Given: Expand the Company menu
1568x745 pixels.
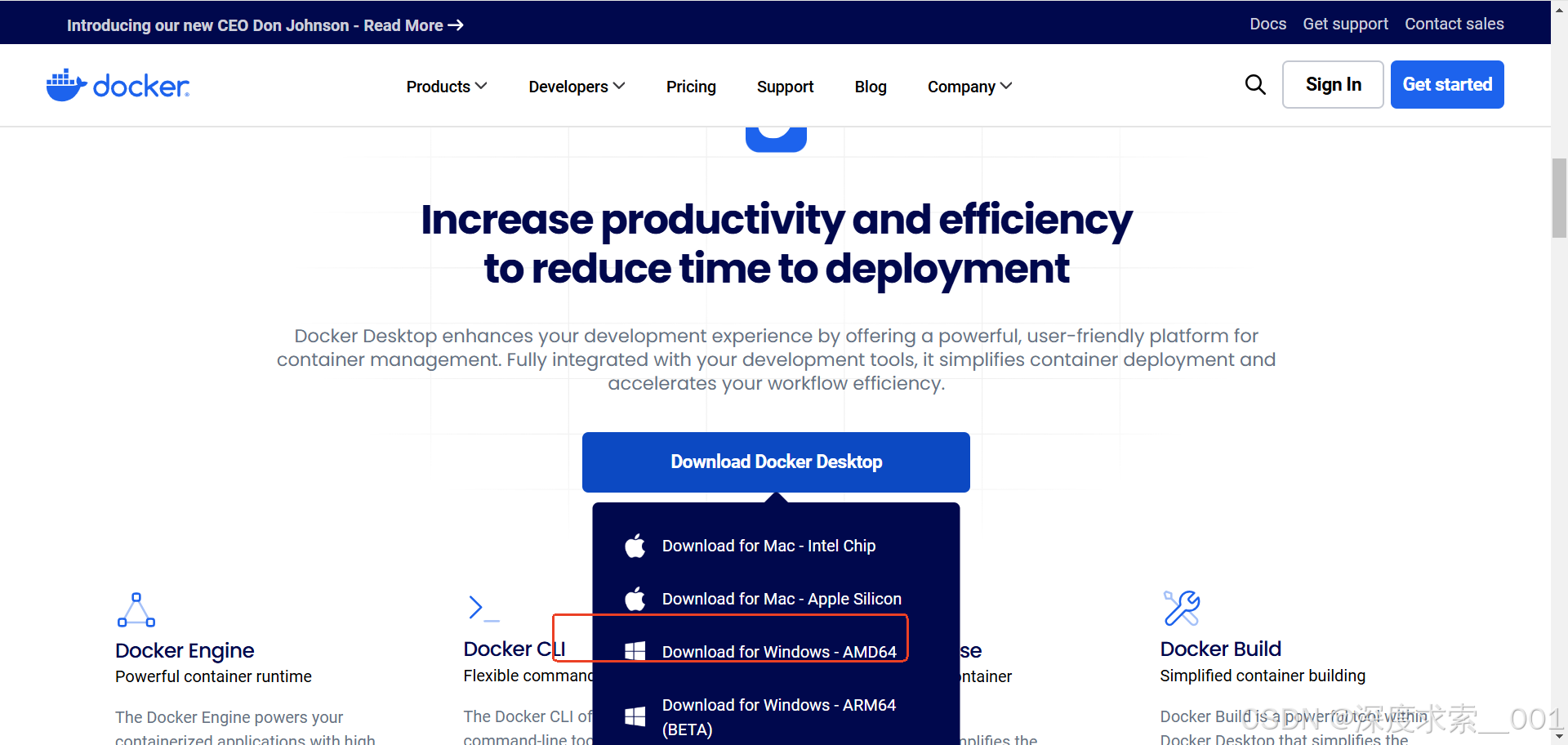Looking at the screenshot, I should (969, 87).
